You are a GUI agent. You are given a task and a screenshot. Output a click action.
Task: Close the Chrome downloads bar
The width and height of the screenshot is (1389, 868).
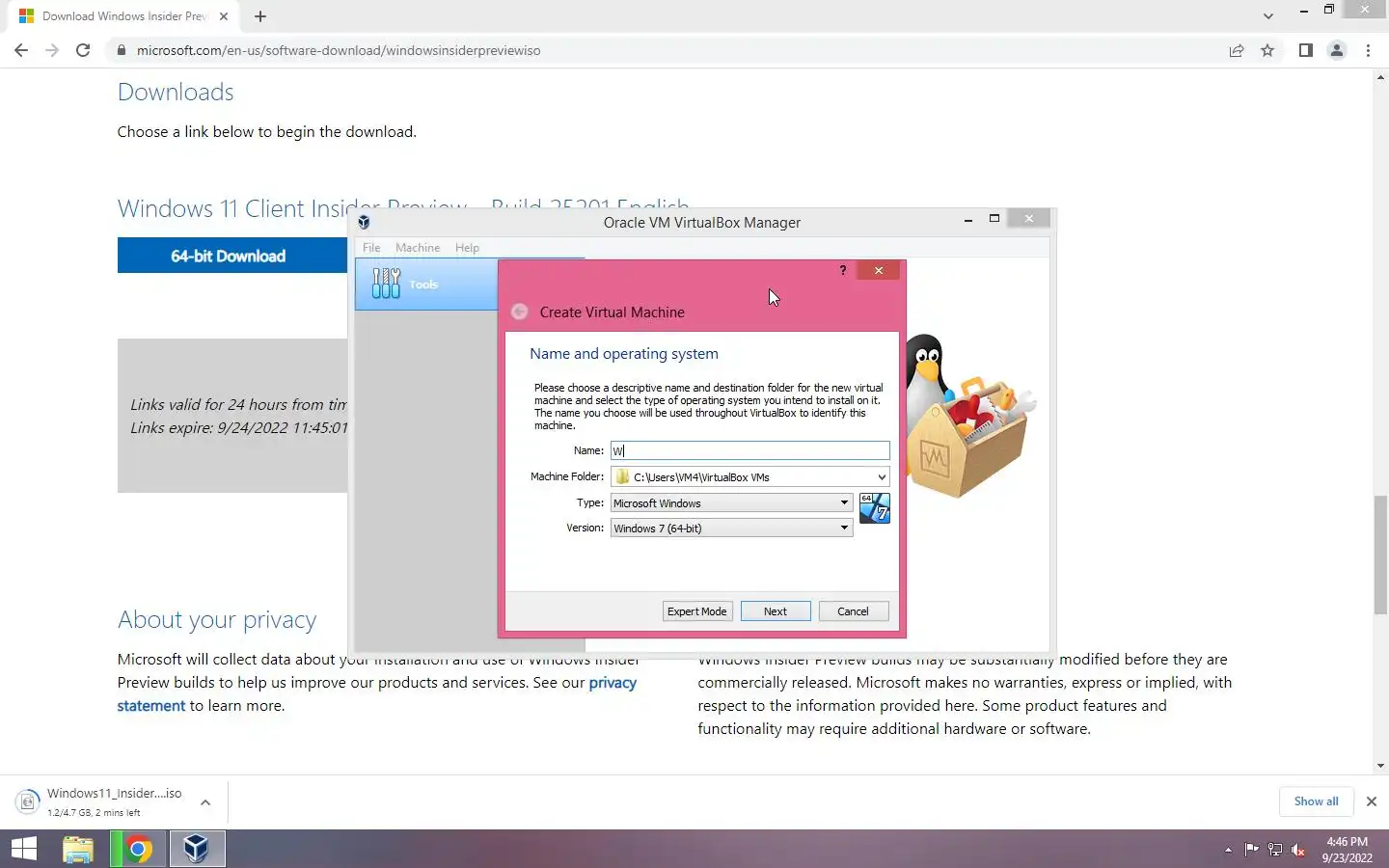[1371, 801]
